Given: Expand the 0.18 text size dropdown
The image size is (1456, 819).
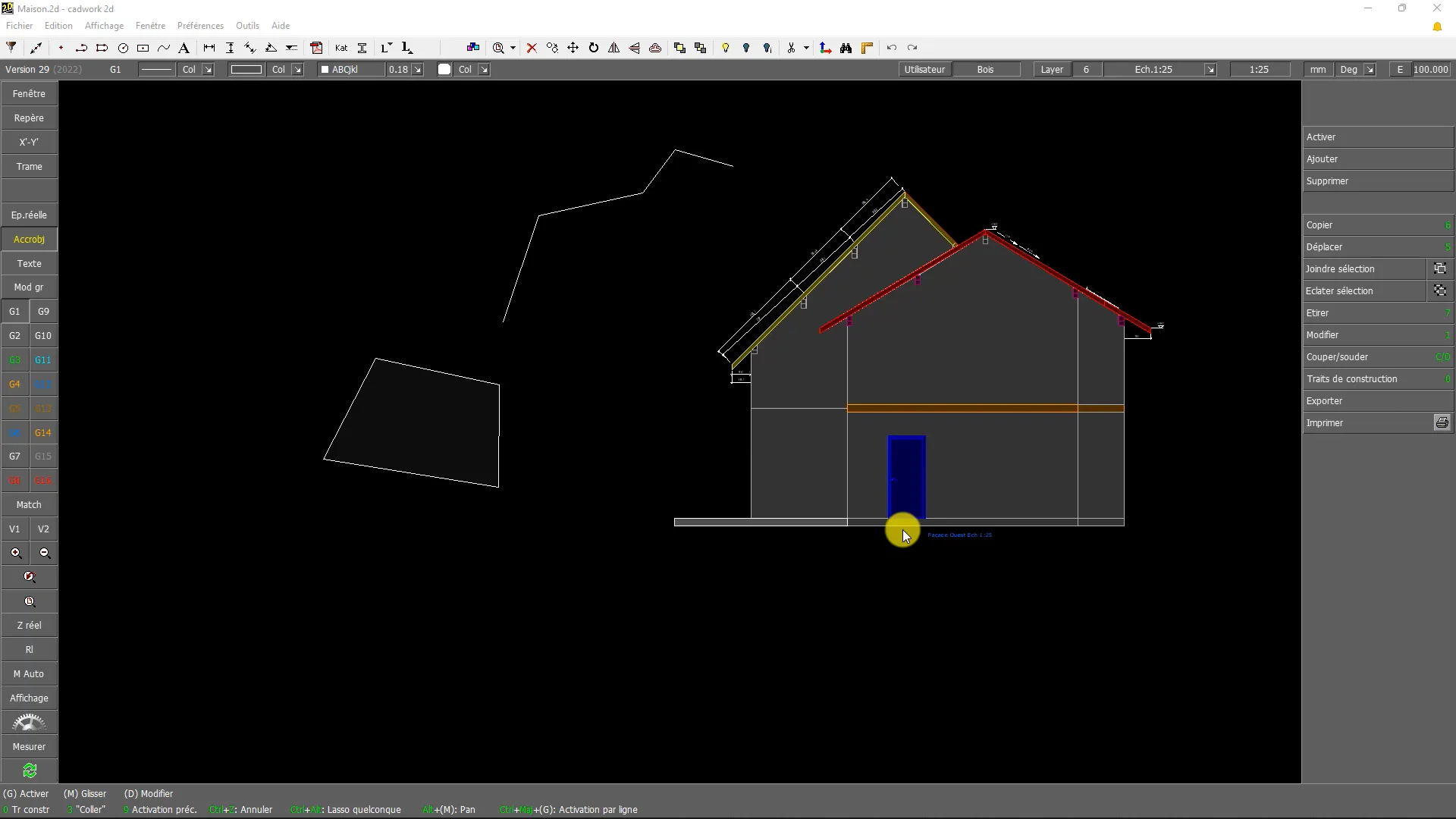Looking at the screenshot, I should (x=417, y=70).
